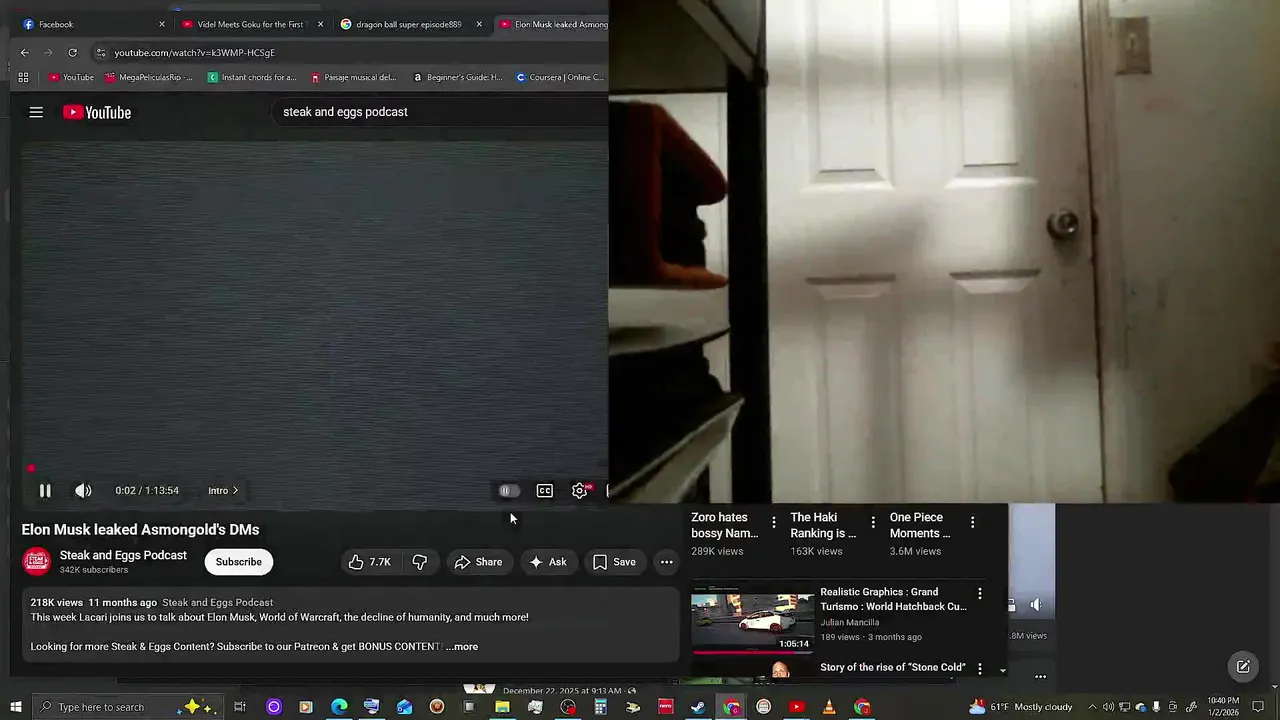Open the player settings gear

580,490
